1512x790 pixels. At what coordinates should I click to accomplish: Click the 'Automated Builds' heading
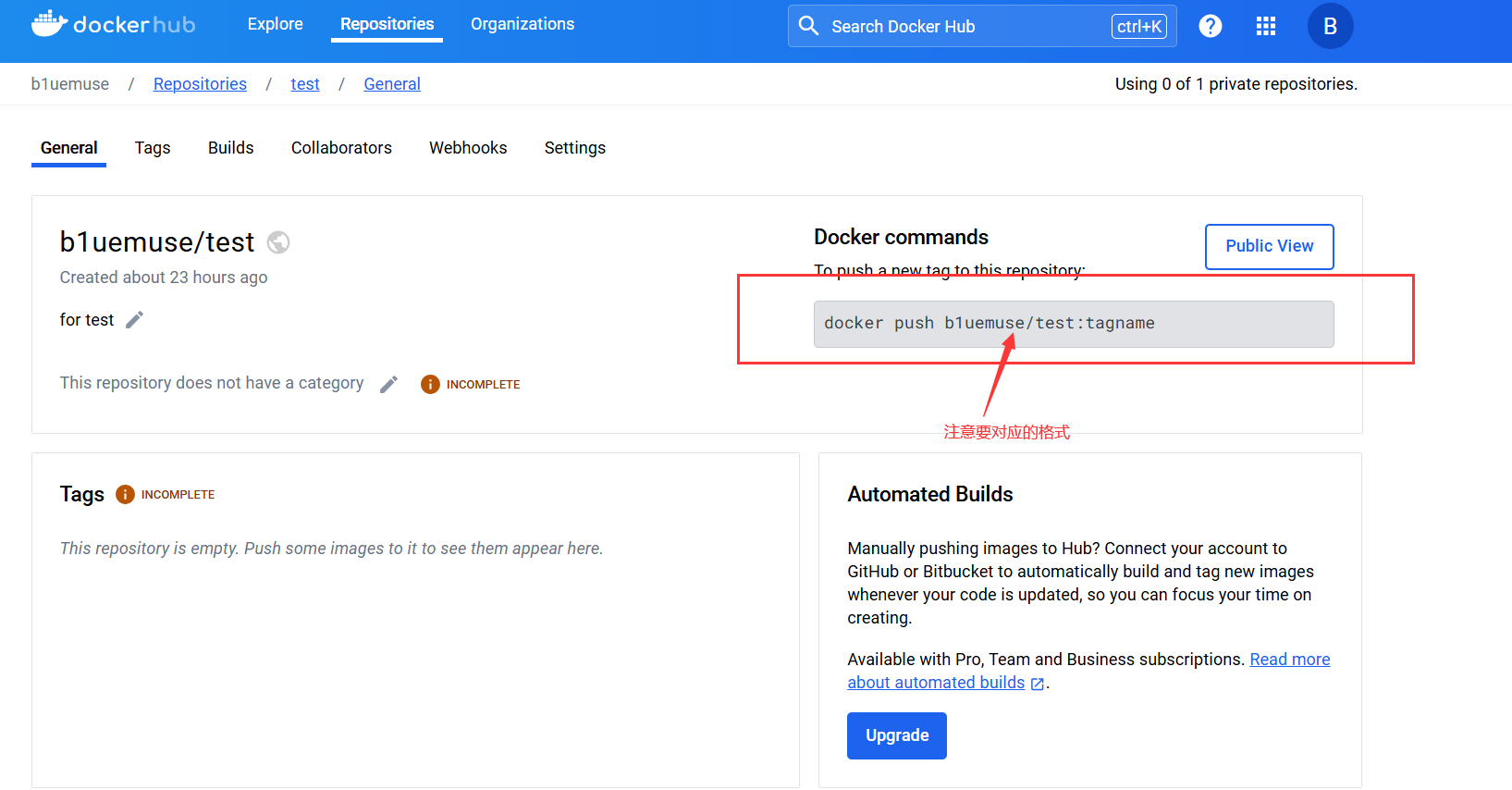click(x=930, y=494)
